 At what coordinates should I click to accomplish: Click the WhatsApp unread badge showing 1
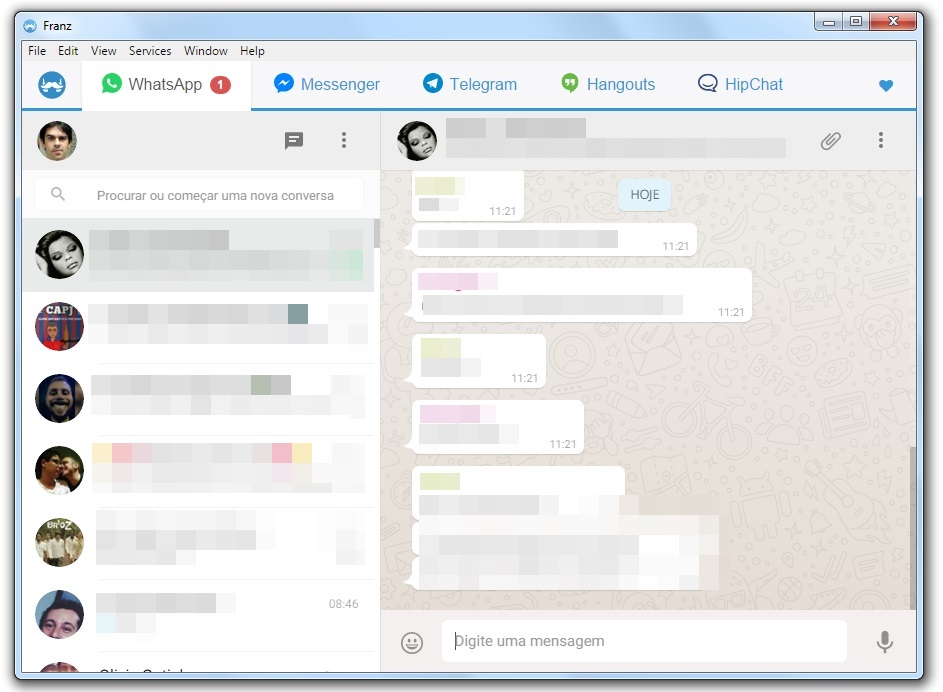tap(220, 85)
